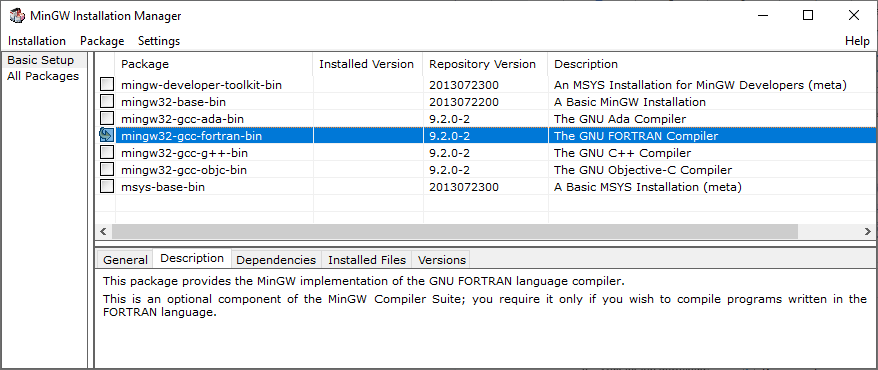878x370 pixels.
Task: Sort by the Package column header
Action: coord(214,64)
